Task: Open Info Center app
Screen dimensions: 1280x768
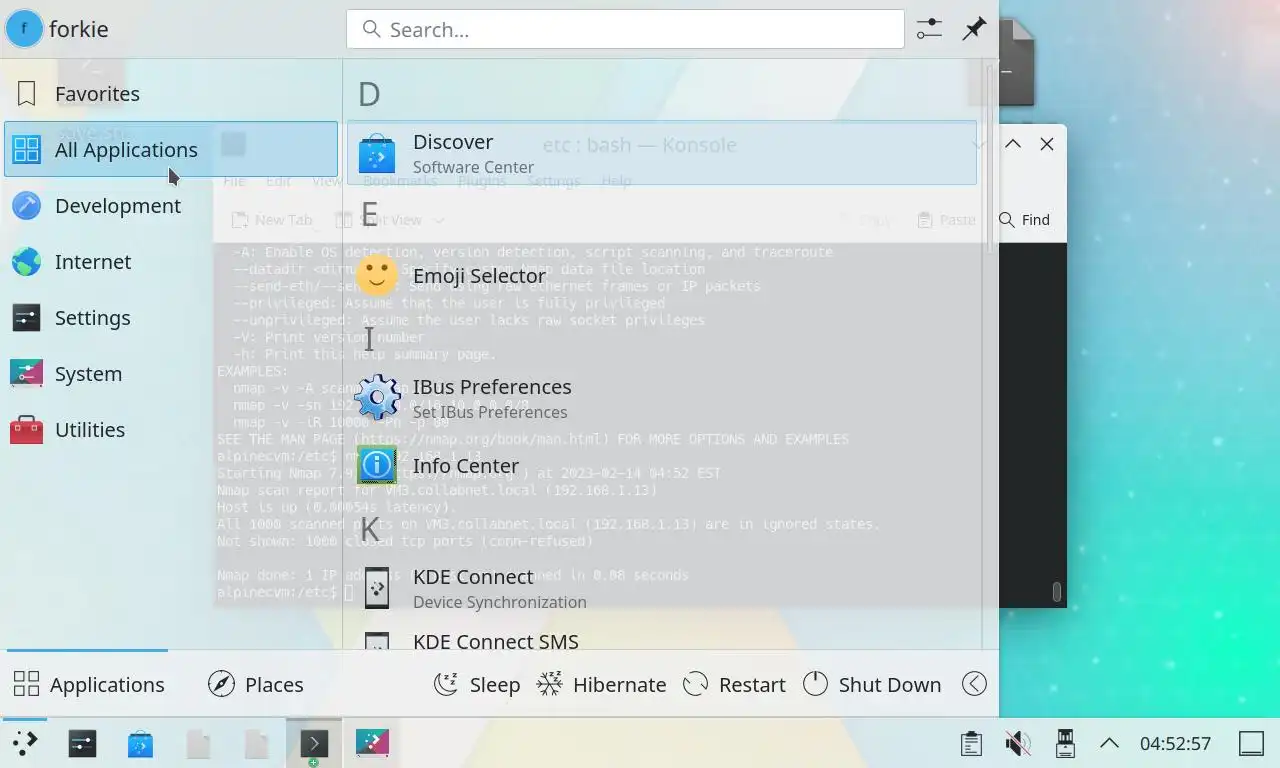Action: [x=662, y=465]
